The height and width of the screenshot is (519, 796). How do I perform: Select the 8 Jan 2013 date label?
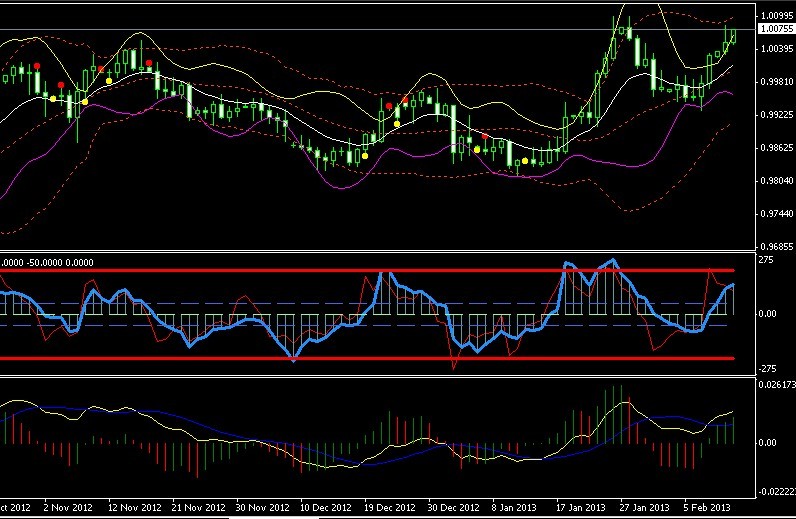514,507
